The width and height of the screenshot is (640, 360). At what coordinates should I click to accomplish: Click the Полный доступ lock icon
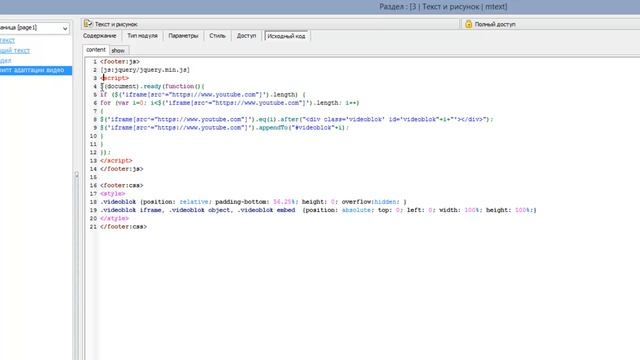pyautogui.click(x=469, y=24)
